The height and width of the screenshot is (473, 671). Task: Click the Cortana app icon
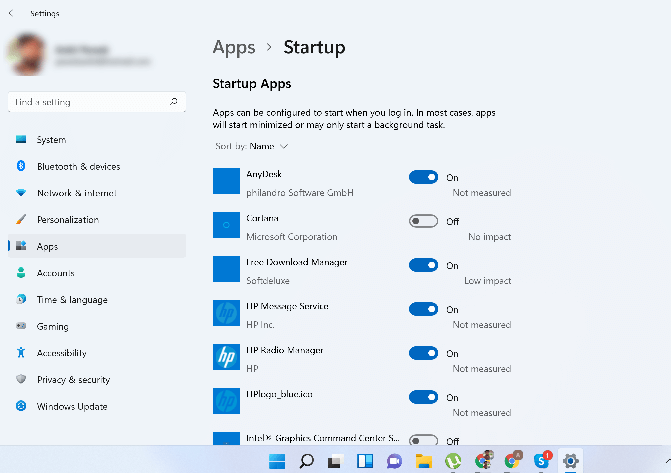226,225
